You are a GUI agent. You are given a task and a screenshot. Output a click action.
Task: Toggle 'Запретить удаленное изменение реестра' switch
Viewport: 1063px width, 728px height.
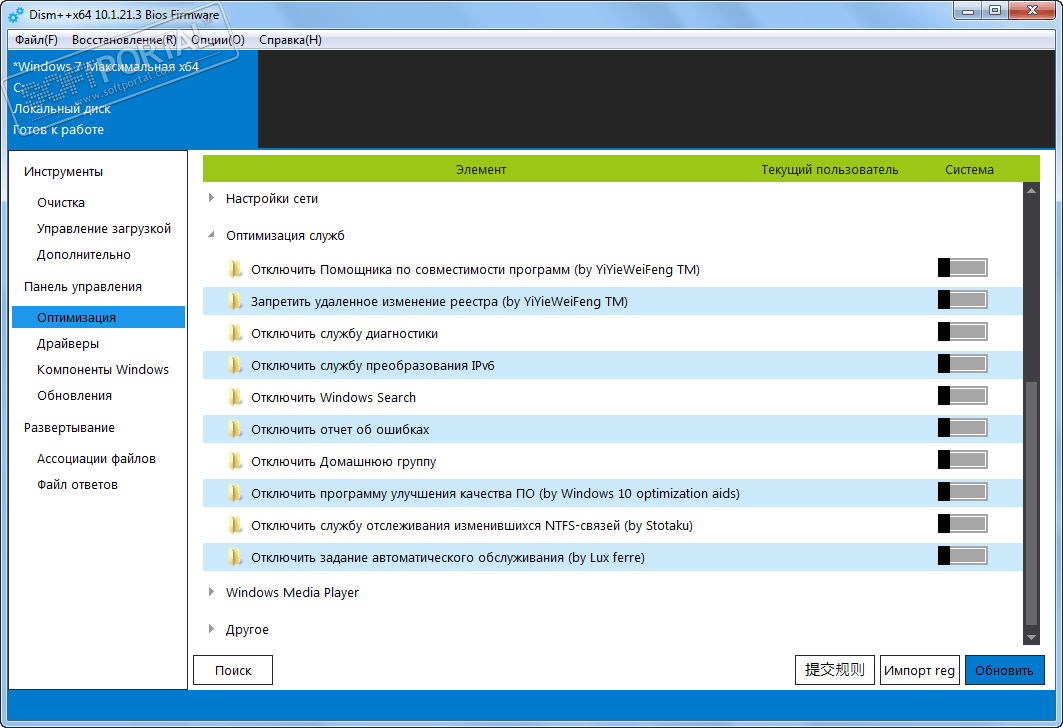pyautogui.click(x=963, y=300)
